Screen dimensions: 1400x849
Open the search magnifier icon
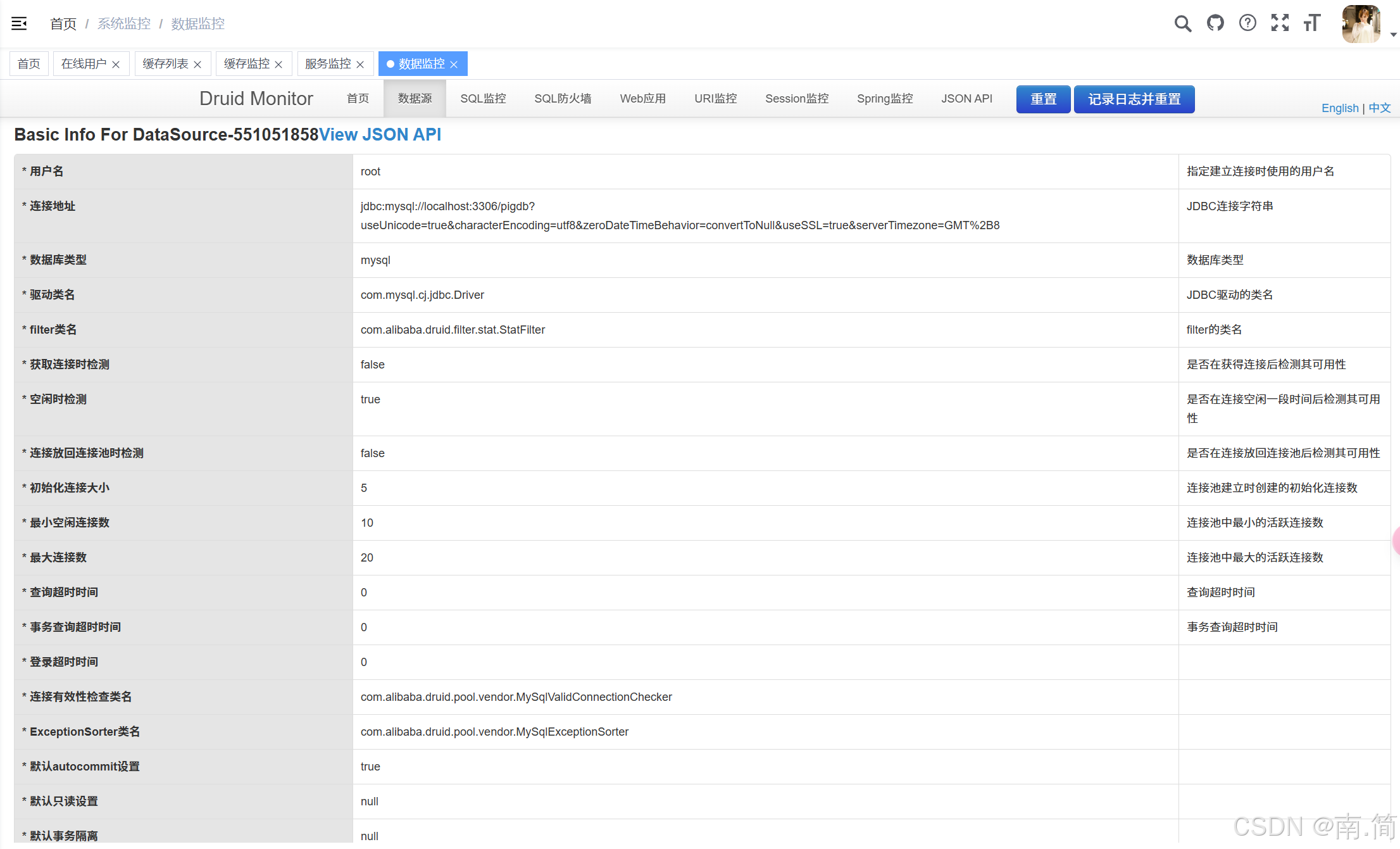coord(1182,23)
